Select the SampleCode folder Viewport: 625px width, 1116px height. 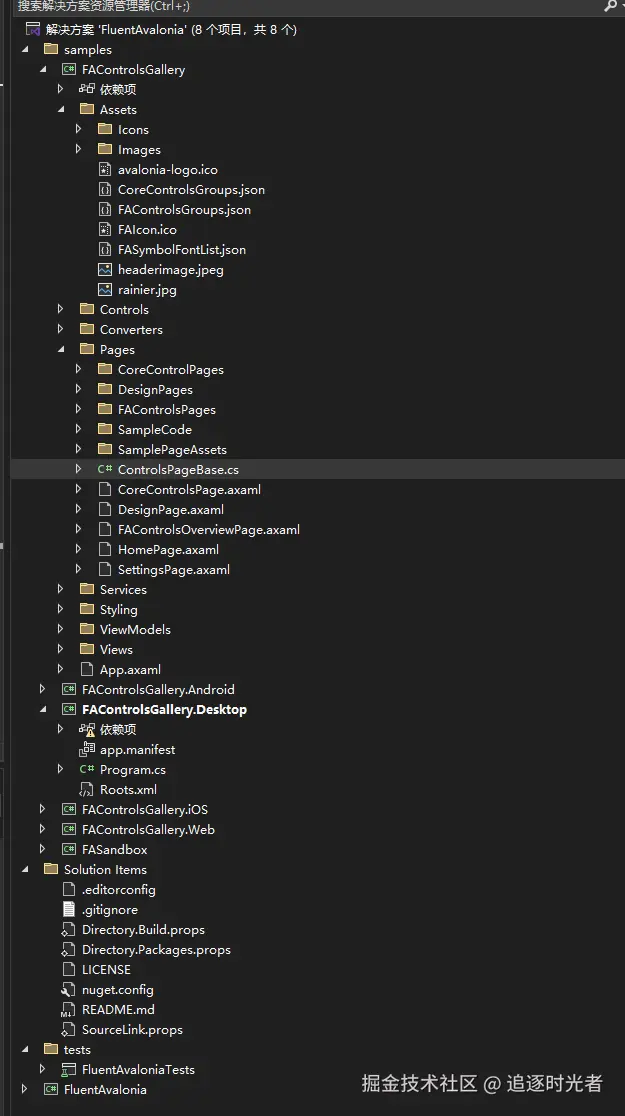(x=154, y=429)
